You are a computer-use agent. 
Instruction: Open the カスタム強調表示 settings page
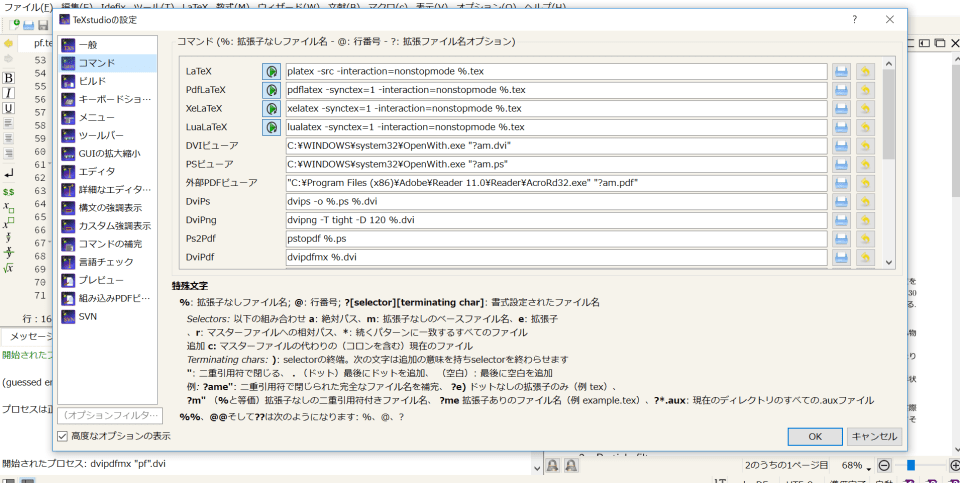(x=108, y=226)
